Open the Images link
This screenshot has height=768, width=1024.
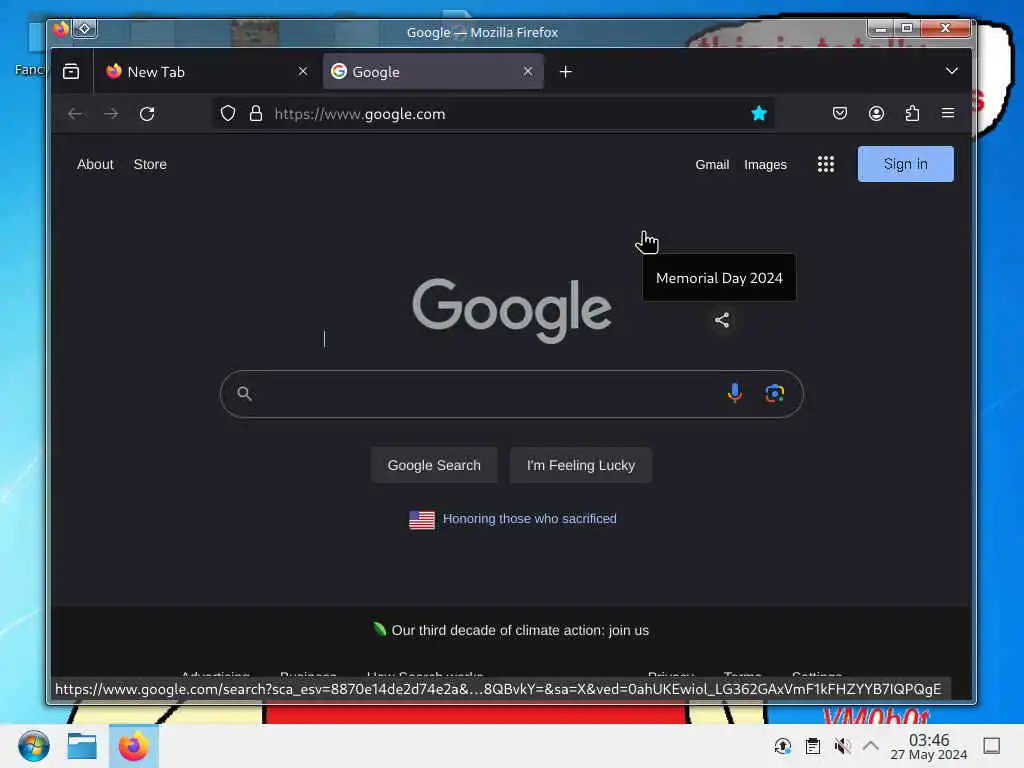pos(765,165)
